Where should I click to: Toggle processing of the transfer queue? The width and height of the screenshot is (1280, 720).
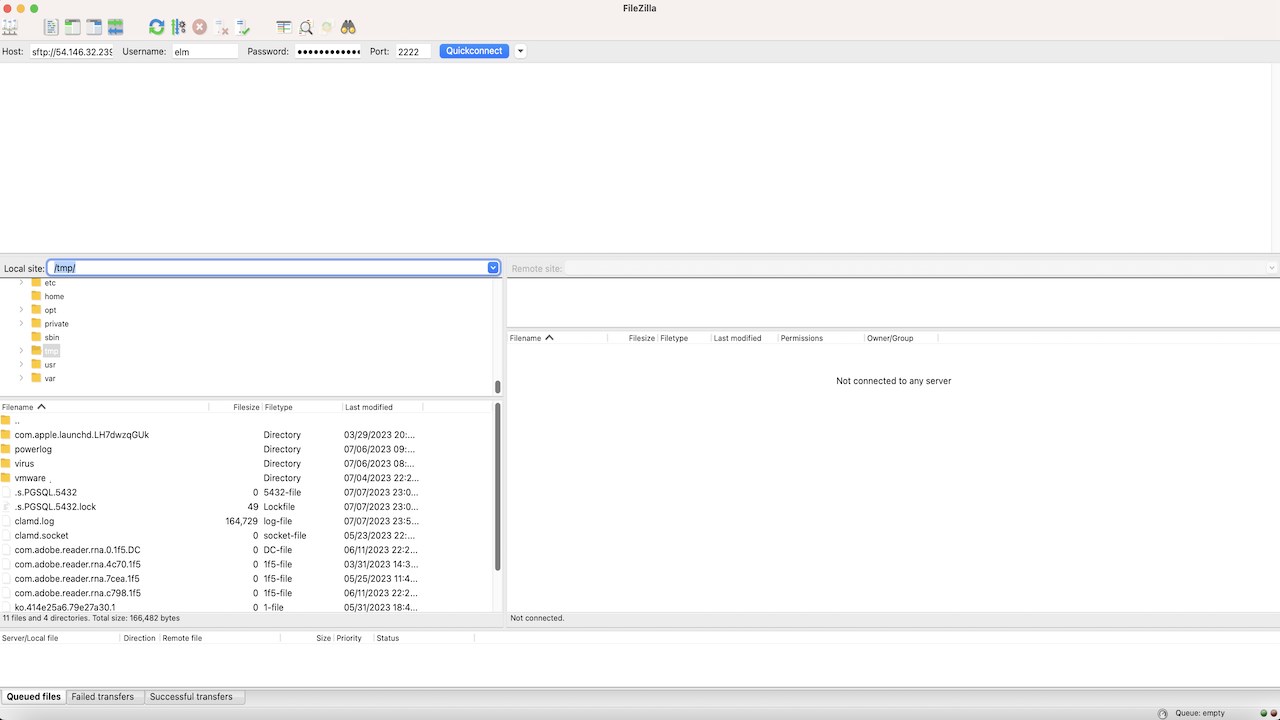[x=178, y=27]
